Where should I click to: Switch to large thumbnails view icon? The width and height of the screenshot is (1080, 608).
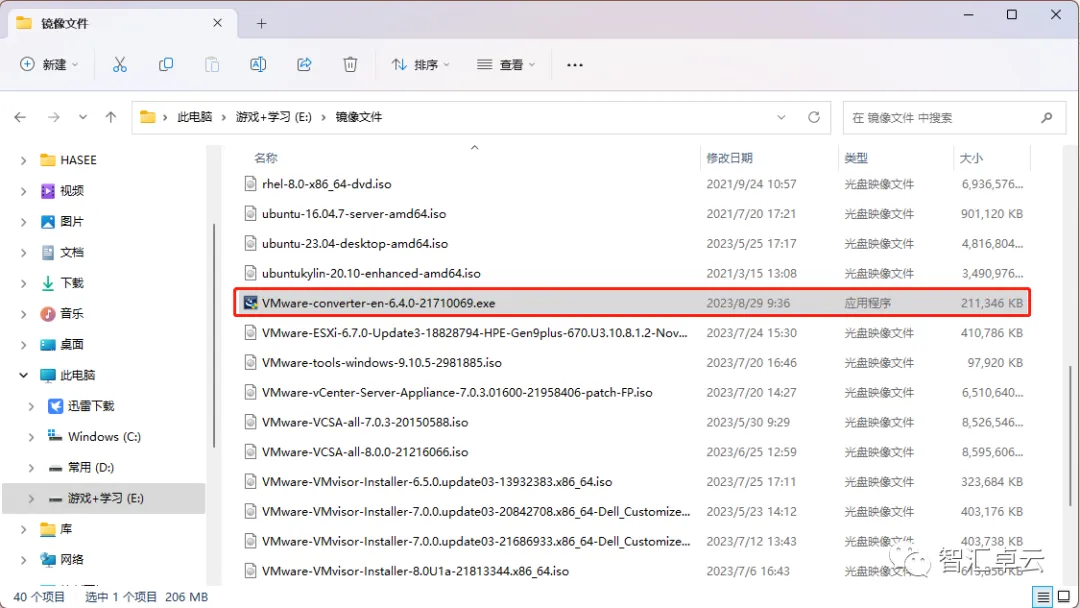[1064, 596]
